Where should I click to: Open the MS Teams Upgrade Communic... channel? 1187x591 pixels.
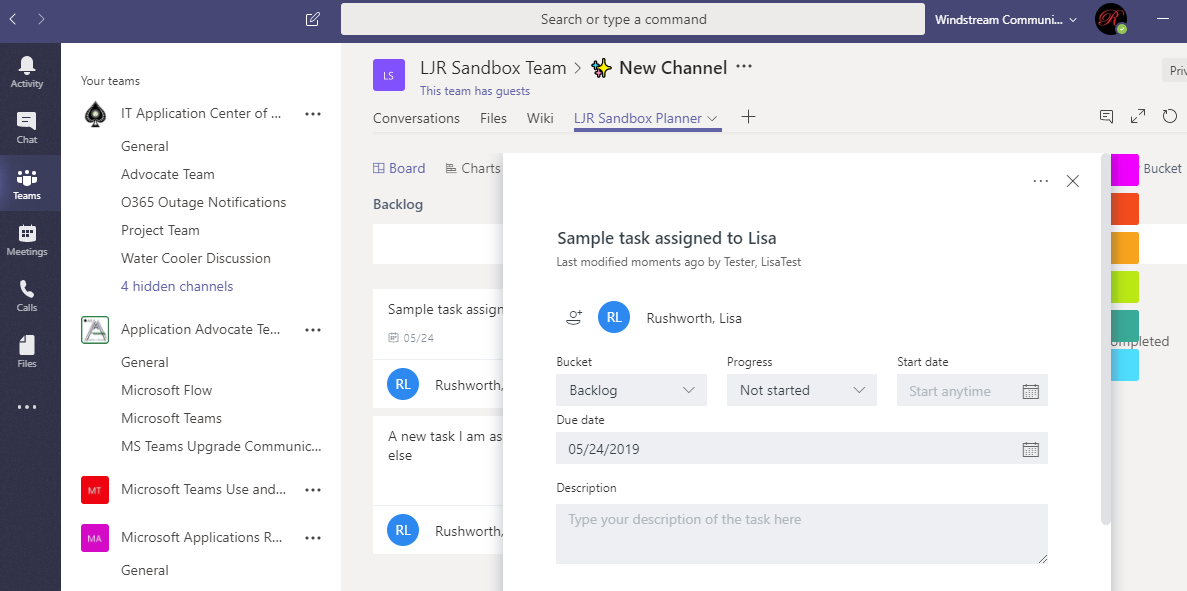[x=221, y=447]
